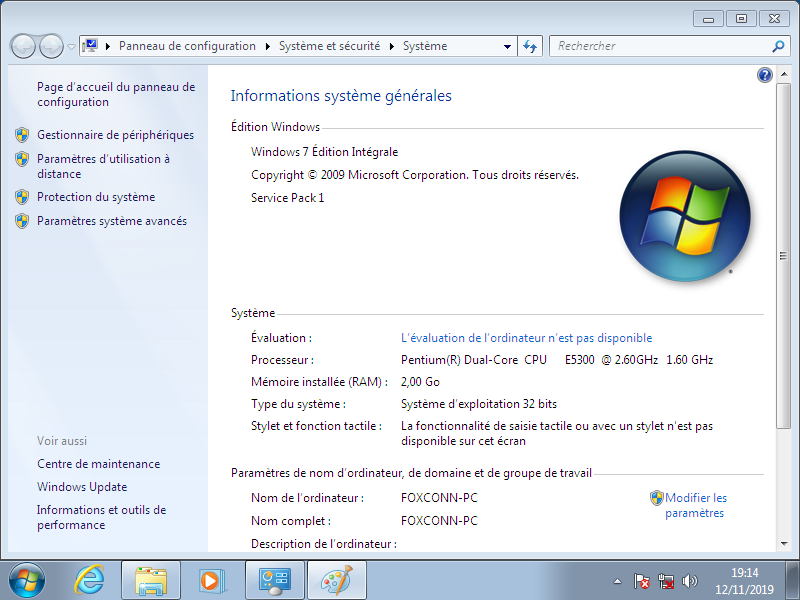Select "Panneau de configuration" in the breadcrumb

point(187,46)
